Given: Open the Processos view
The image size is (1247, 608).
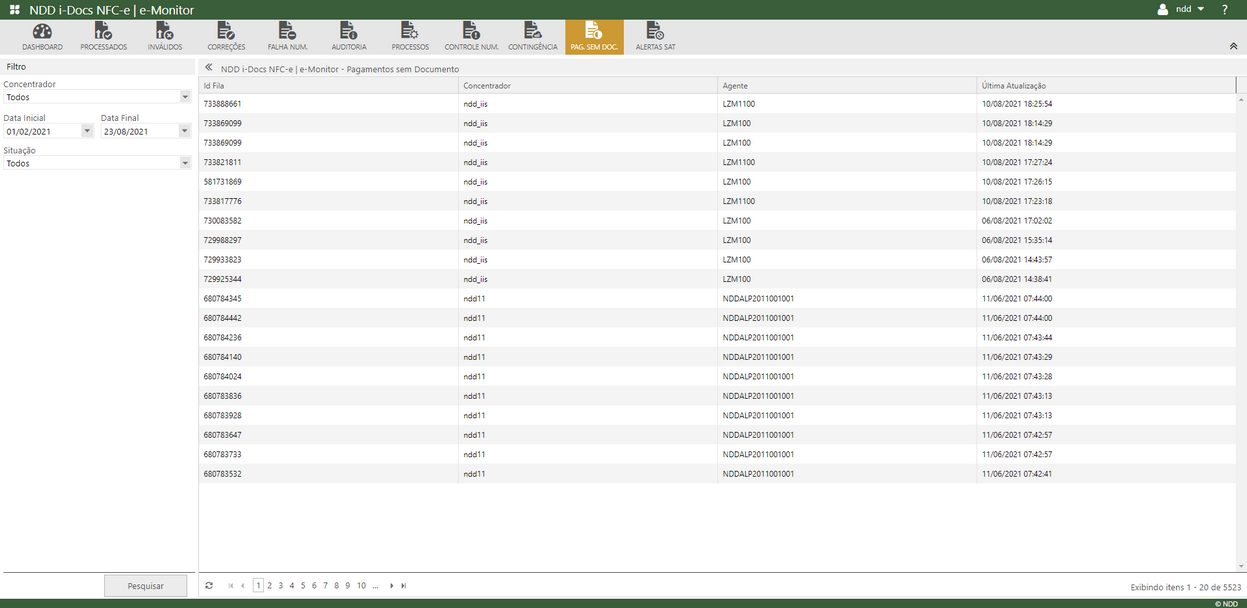Looking at the screenshot, I should (410, 37).
